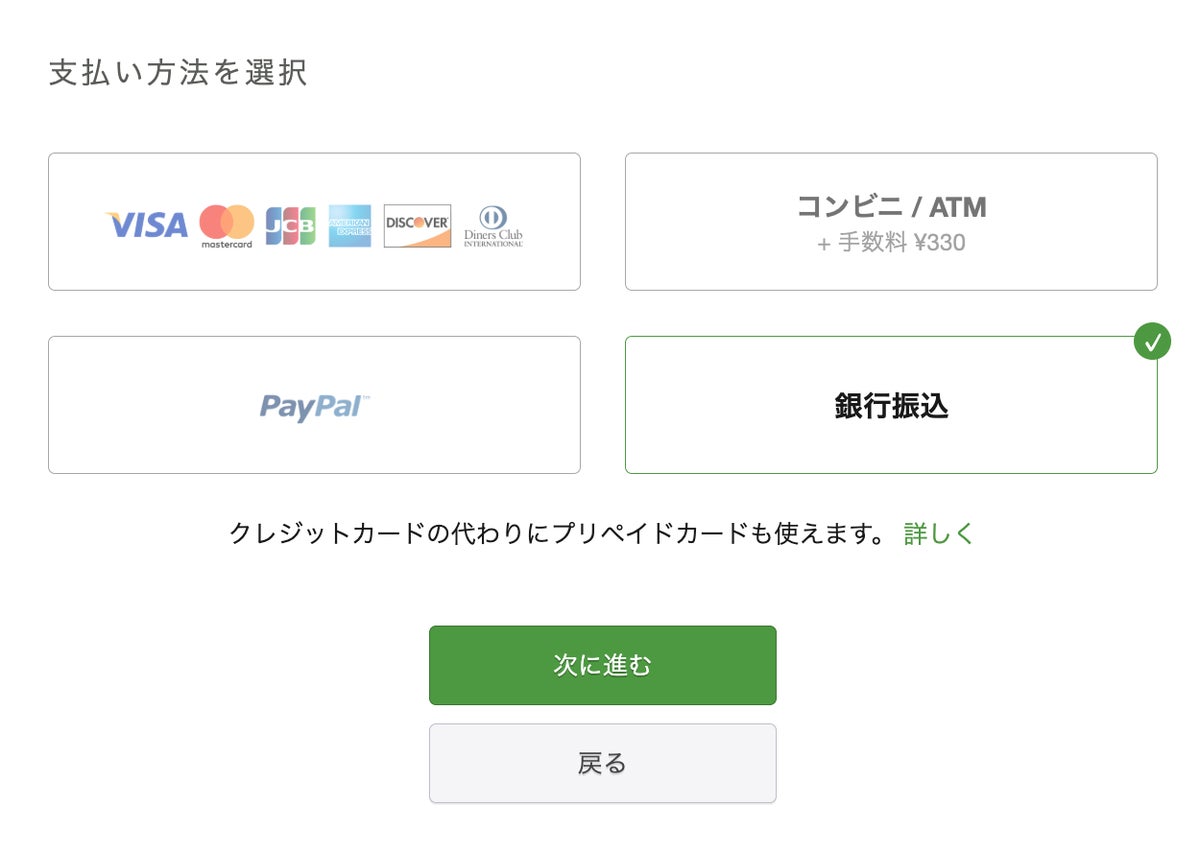Click the American Express logo

click(350, 226)
